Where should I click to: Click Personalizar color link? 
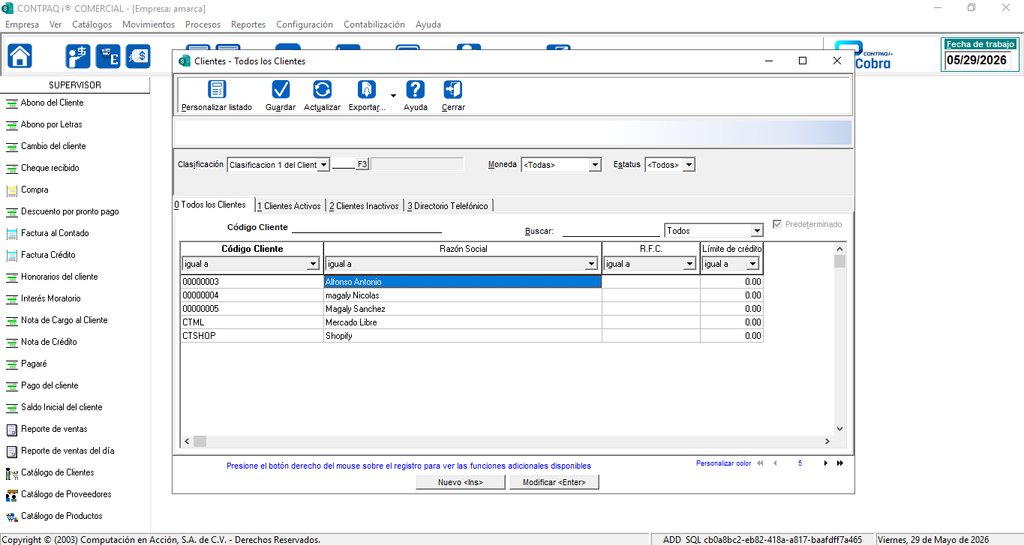pyautogui.click(x=724, y=463)
